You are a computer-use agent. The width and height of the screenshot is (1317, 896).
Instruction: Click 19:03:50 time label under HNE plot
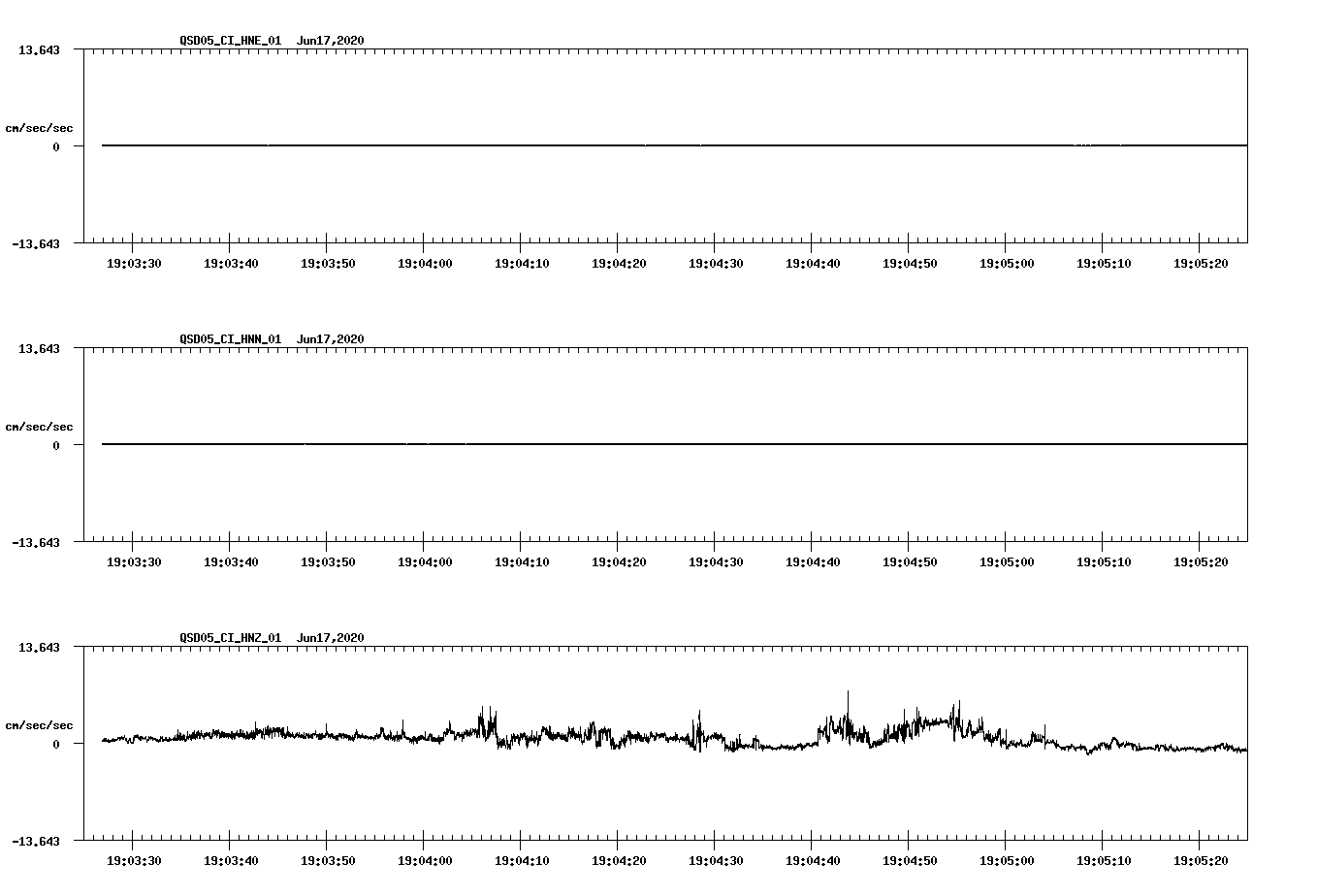tap(328, 263)
